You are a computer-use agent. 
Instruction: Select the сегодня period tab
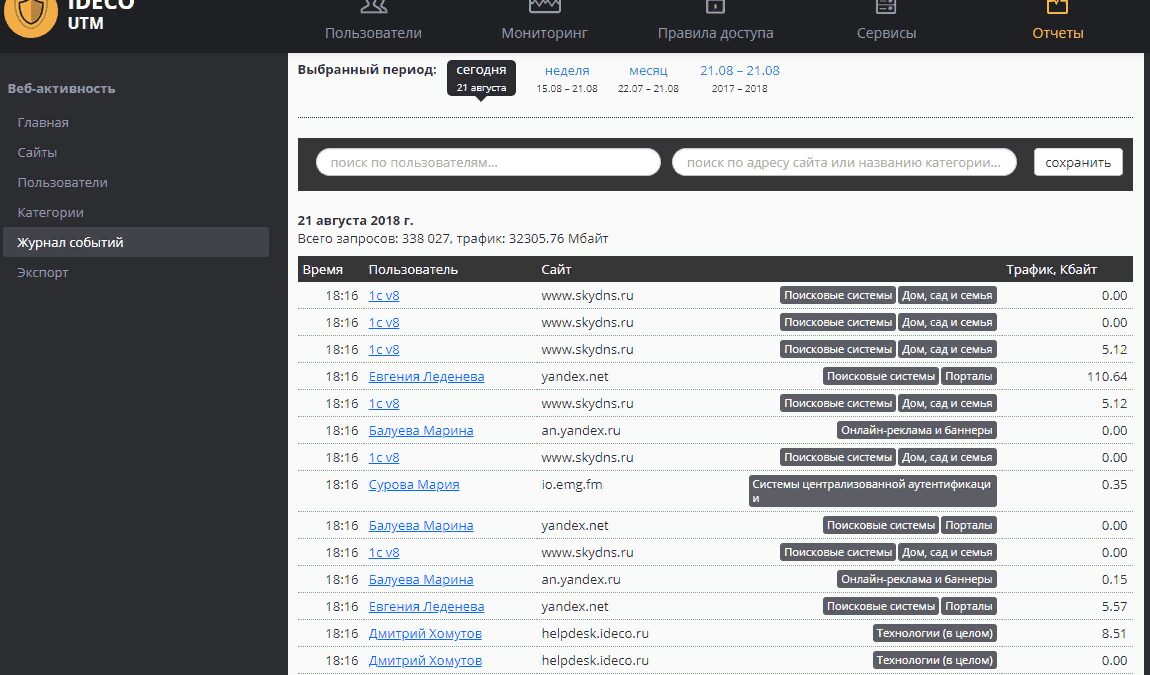[481, 78]
